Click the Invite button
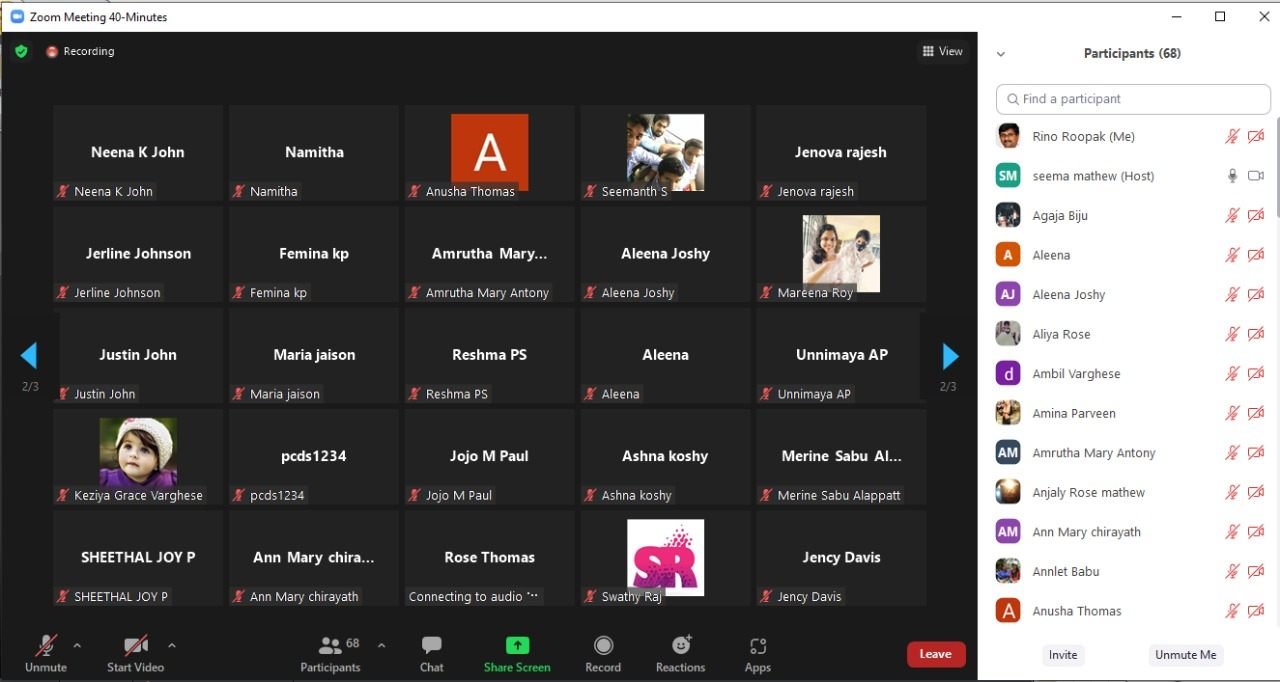Viewport: 1280px width, 682px height. [1063, 655]
